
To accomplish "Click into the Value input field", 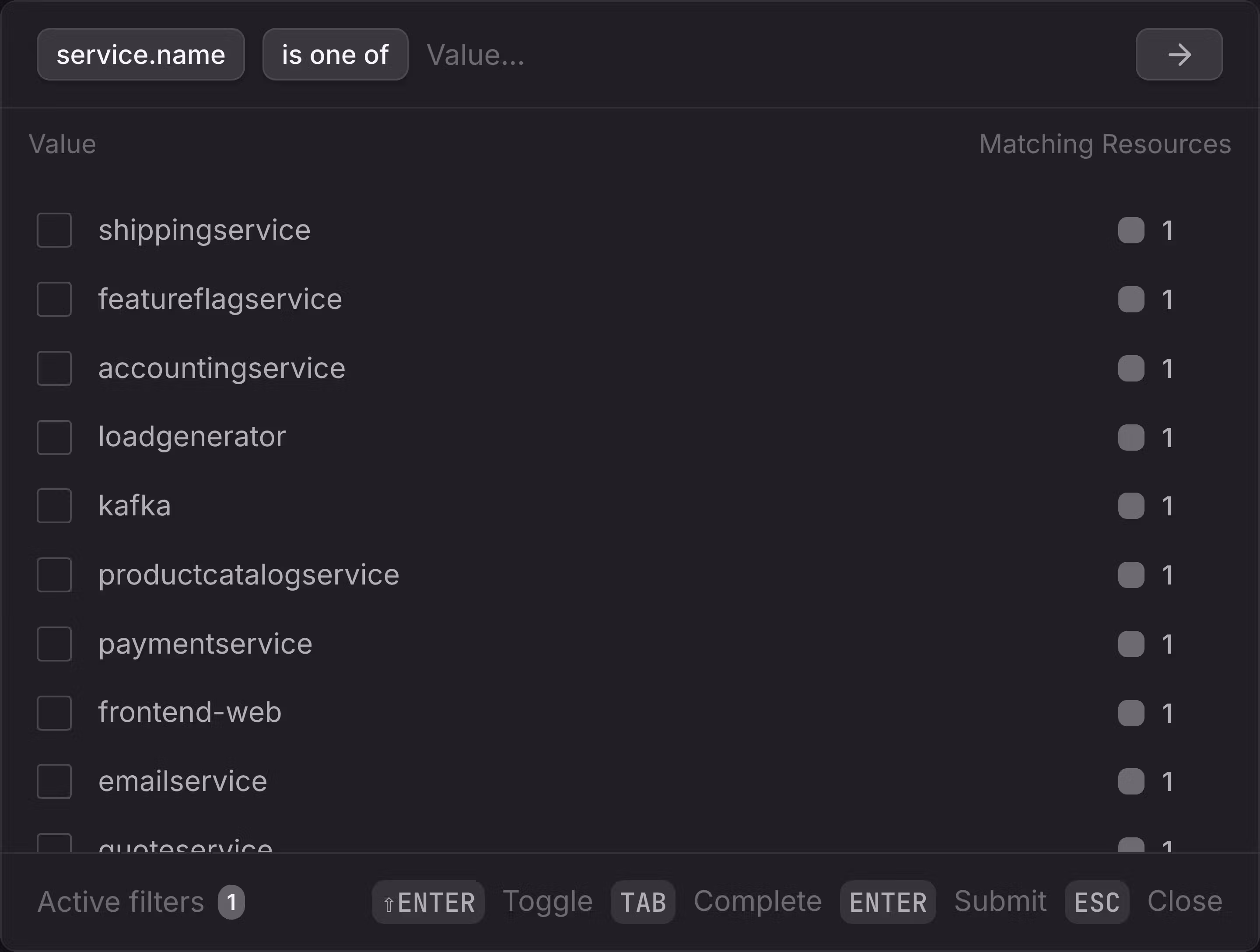I will point(741,55).
